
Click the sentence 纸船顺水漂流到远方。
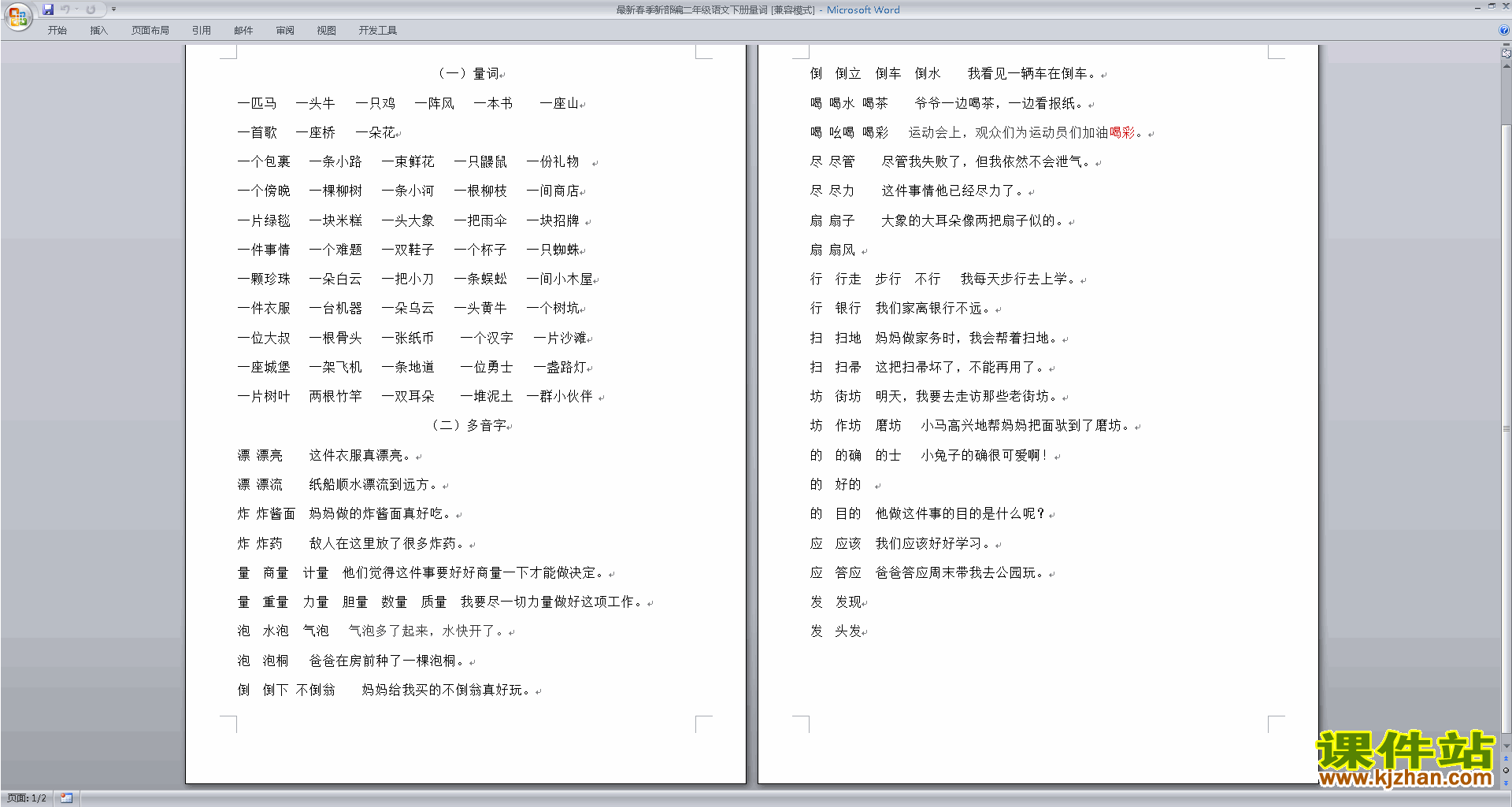point(376,484)
